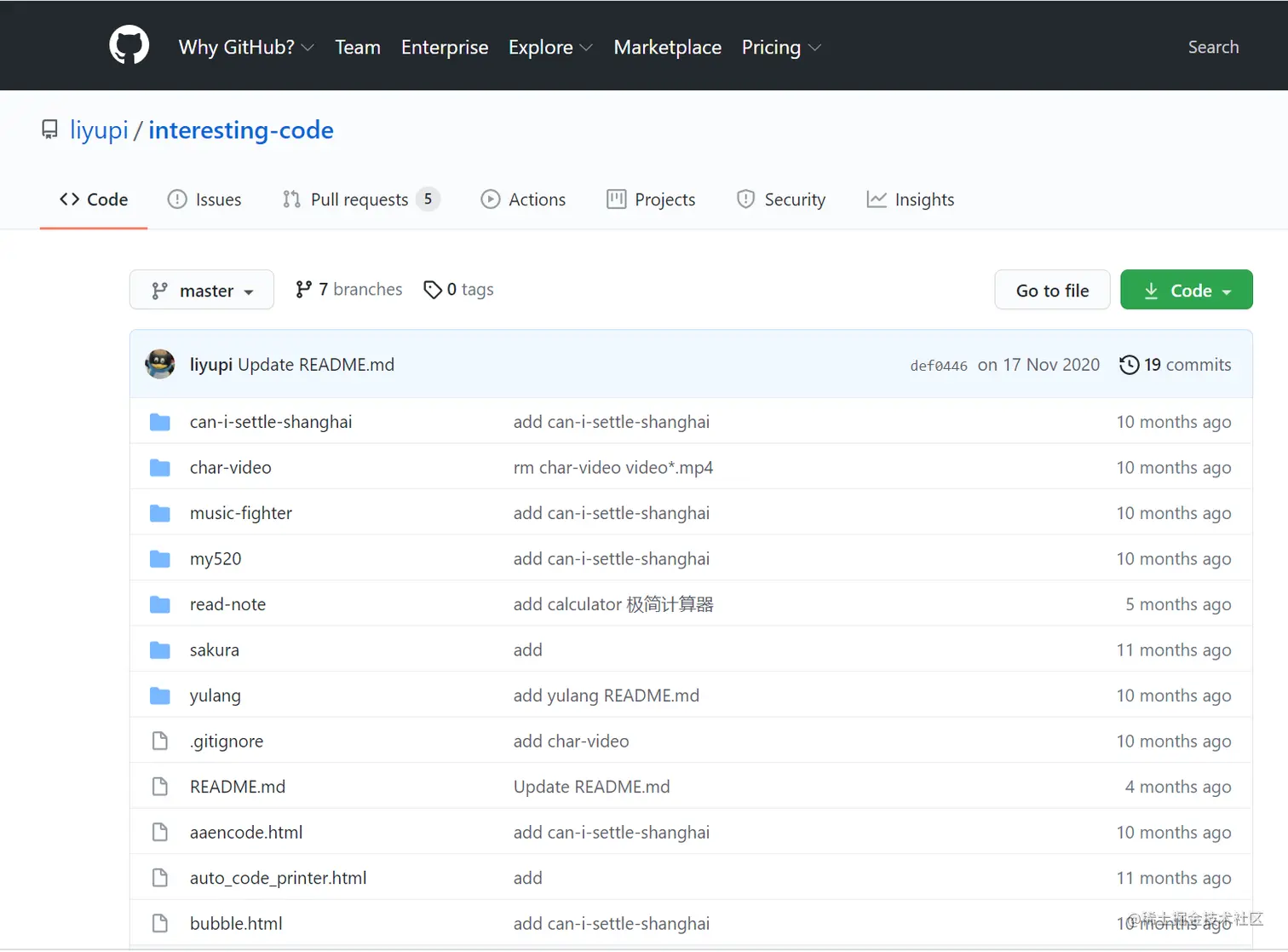Expand the Pricing dropdown menu
Viewport: 1288px width, 952px height.
coord(781,47)
